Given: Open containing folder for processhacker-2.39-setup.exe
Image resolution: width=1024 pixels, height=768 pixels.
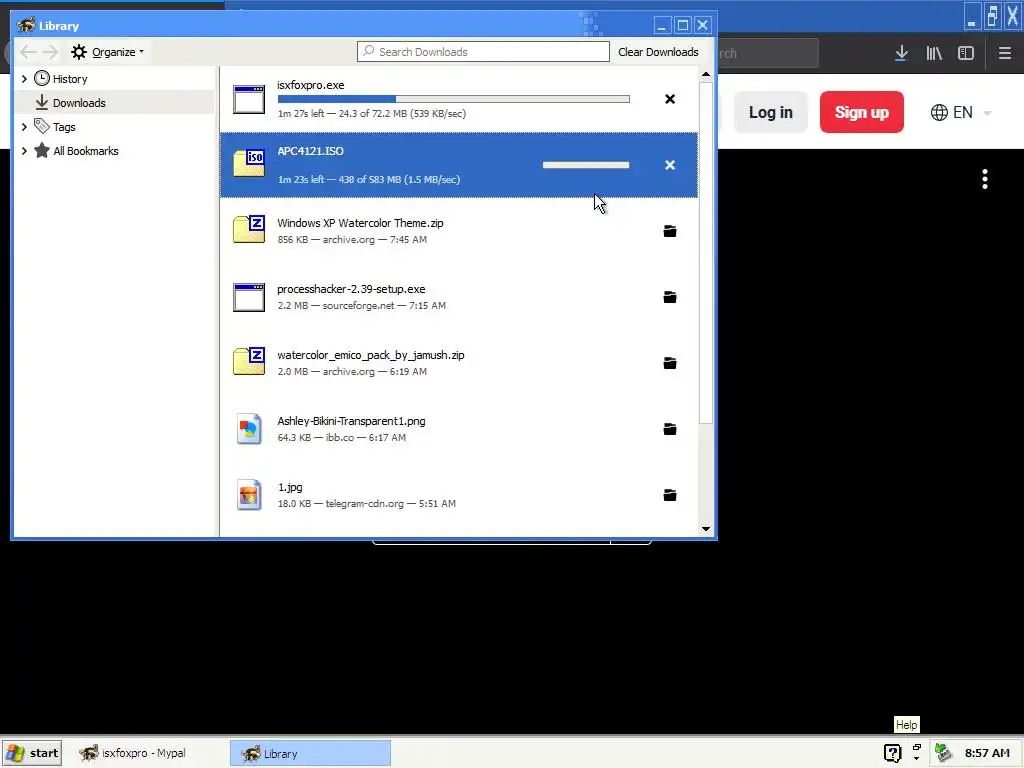Looking at the screenshot, I should point(669,297).
